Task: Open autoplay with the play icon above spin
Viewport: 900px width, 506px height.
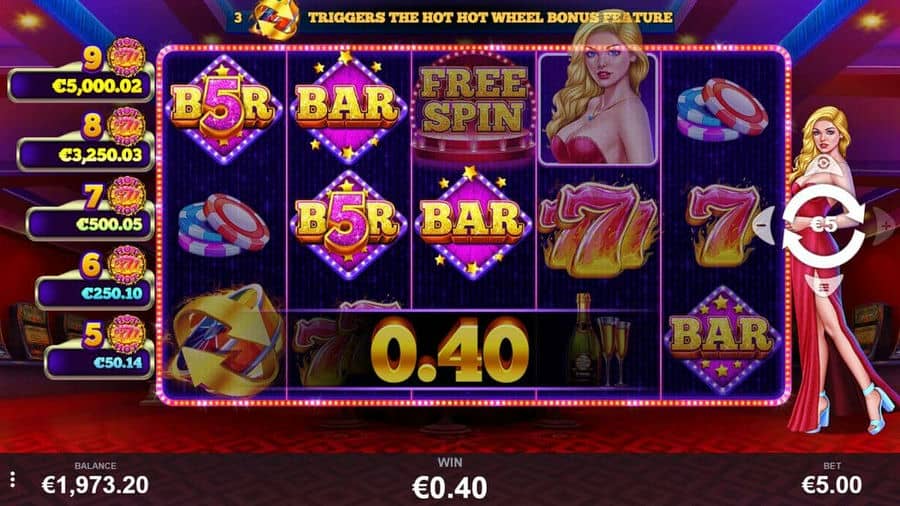Action: pyautogui.click(x=824, y=164)
